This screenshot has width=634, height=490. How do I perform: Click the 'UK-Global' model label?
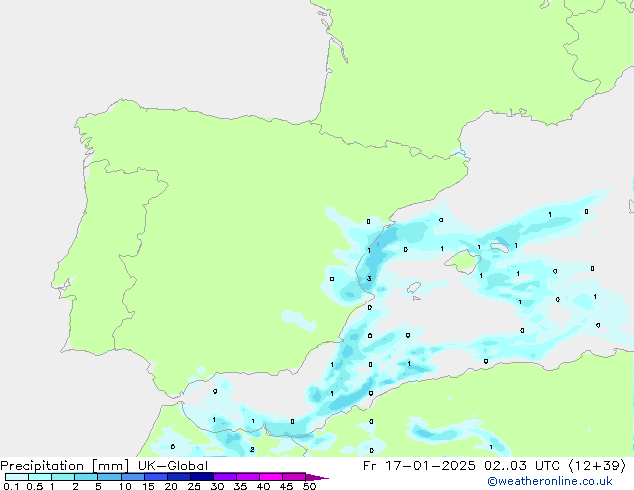click(x=173, y=466)
